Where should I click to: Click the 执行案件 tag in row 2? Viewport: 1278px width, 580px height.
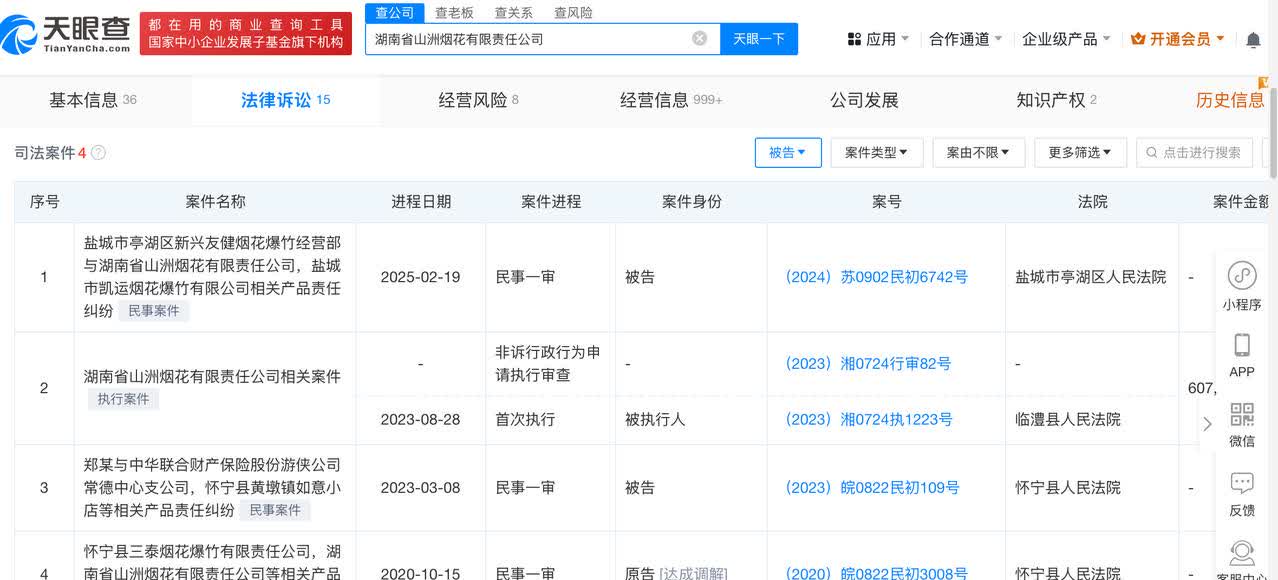pyautogui.click(x=123, y=399)
